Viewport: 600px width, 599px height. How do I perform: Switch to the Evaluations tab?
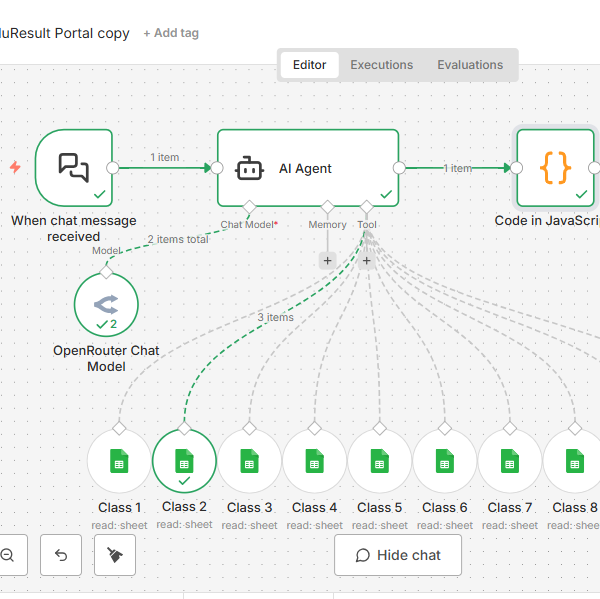[470, 65]
